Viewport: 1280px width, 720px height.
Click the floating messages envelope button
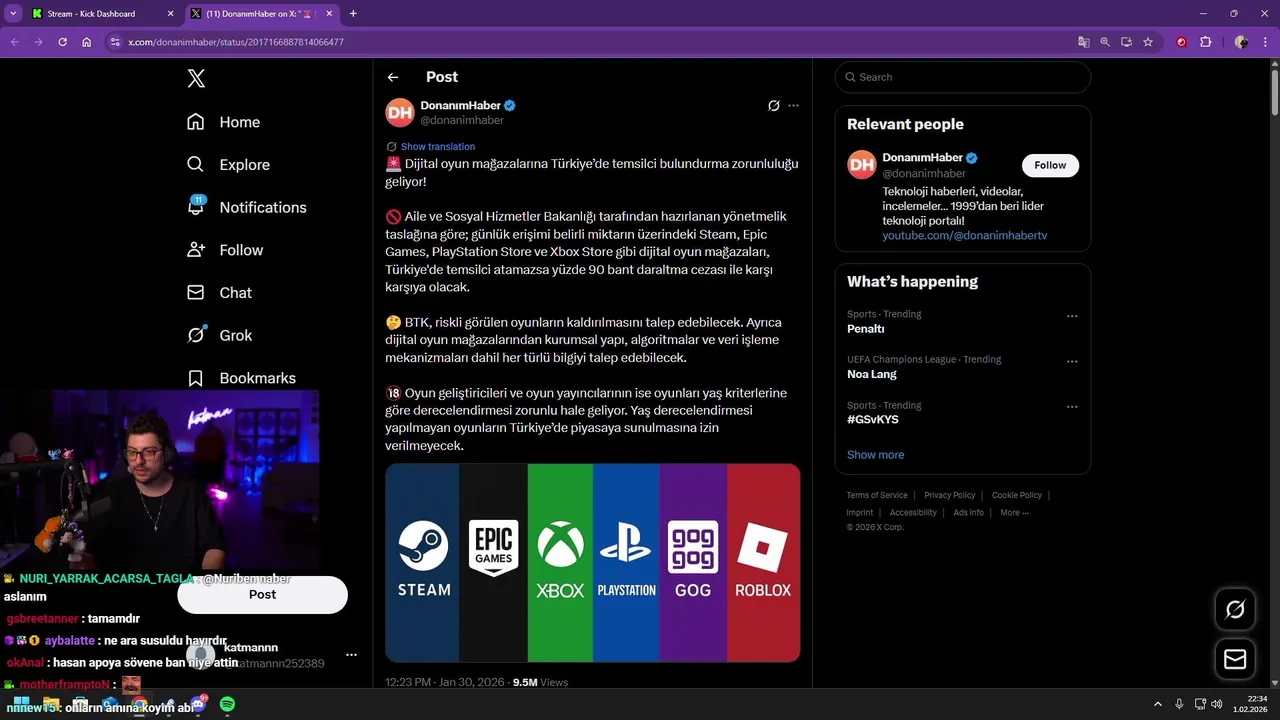click(x=1235, y=659)
